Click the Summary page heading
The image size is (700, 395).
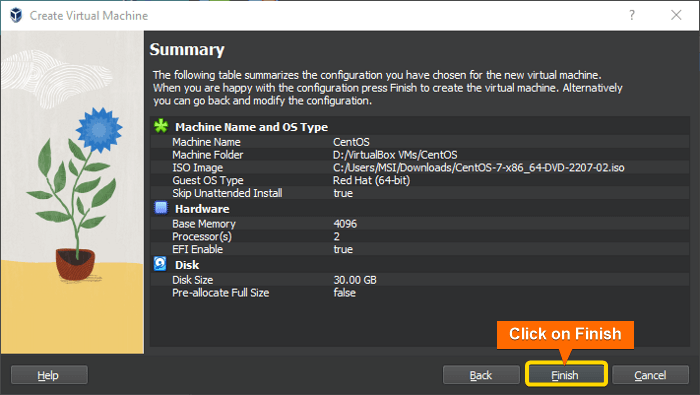(187, 50)
